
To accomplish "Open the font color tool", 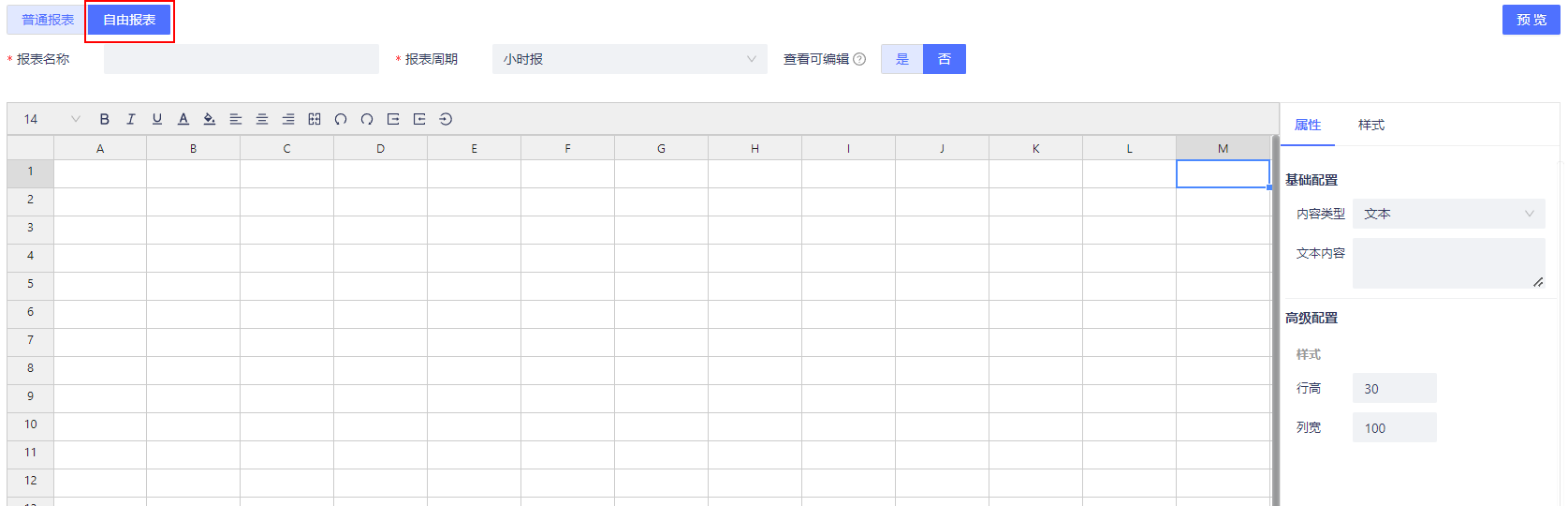I will [x=183, y=119].
